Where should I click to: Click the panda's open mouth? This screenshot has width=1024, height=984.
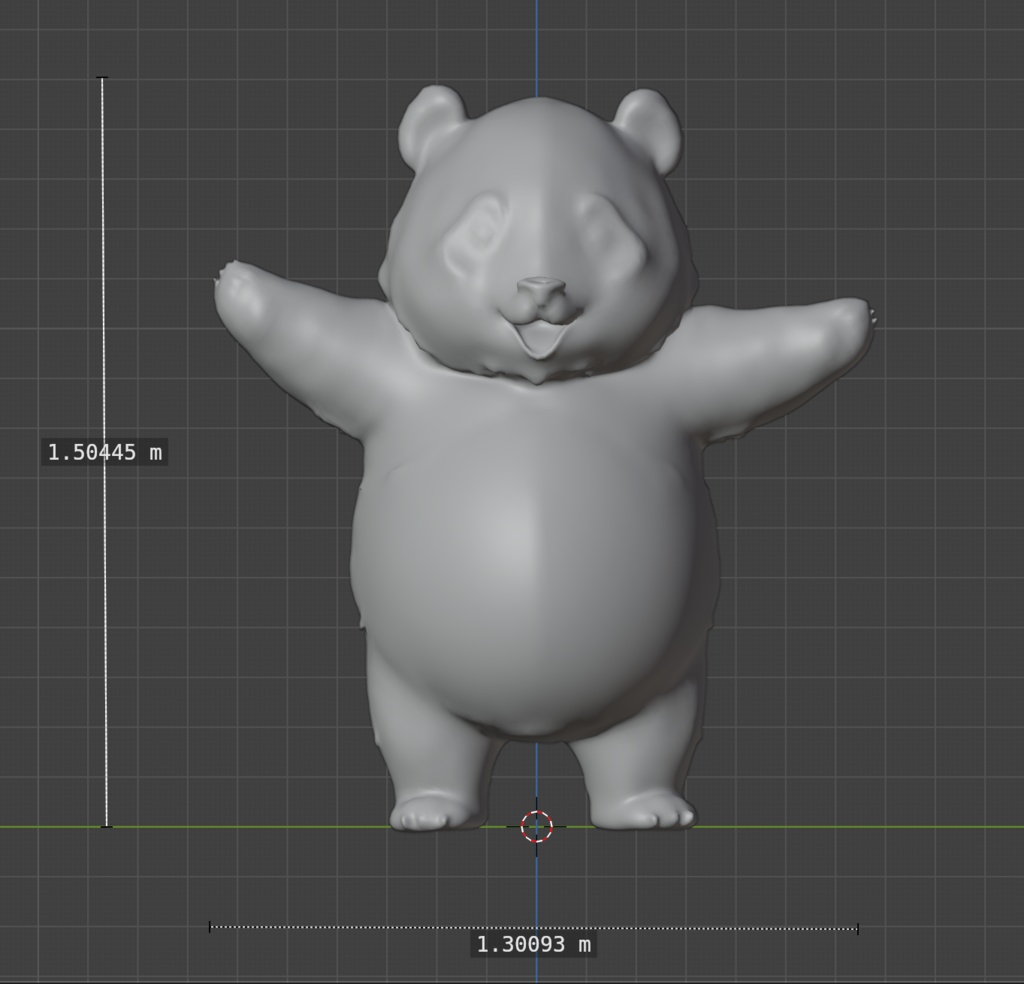[543, 340]
